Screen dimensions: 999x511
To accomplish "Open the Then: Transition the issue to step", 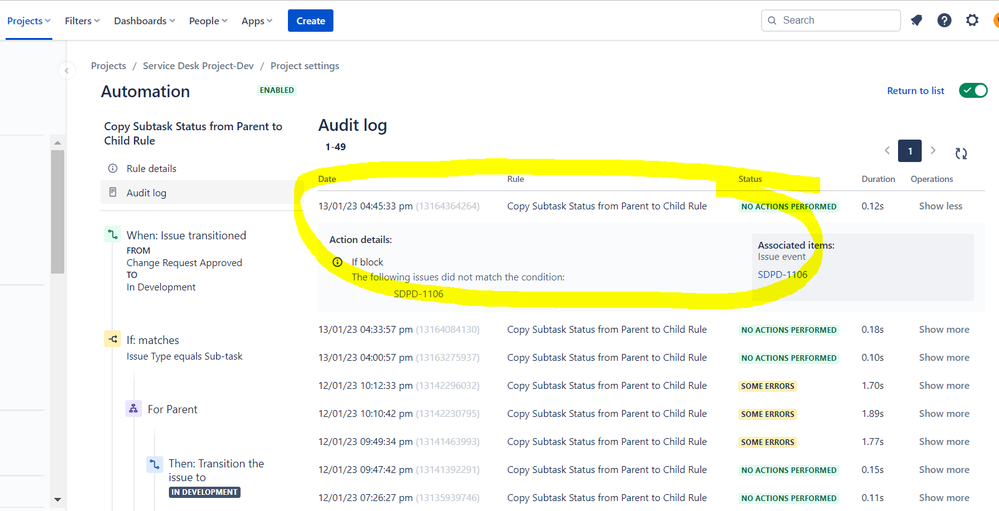I will point(217,470).
